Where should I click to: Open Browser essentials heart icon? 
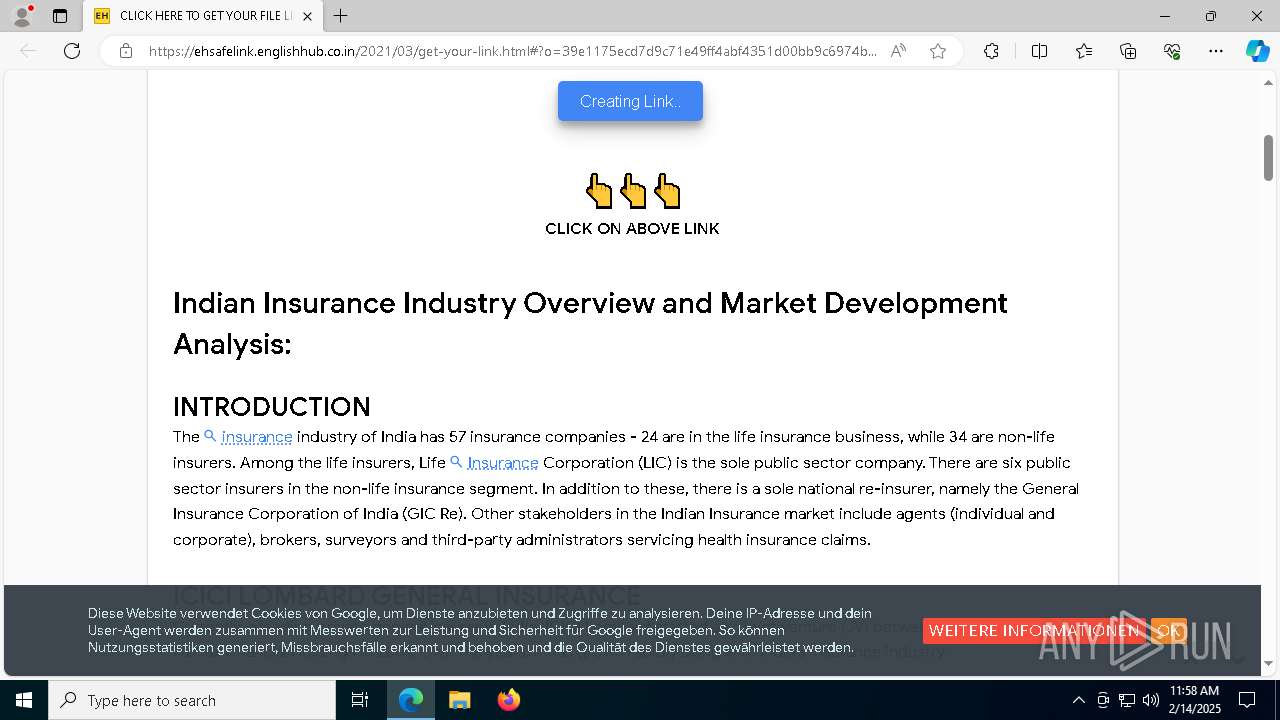1172,51
